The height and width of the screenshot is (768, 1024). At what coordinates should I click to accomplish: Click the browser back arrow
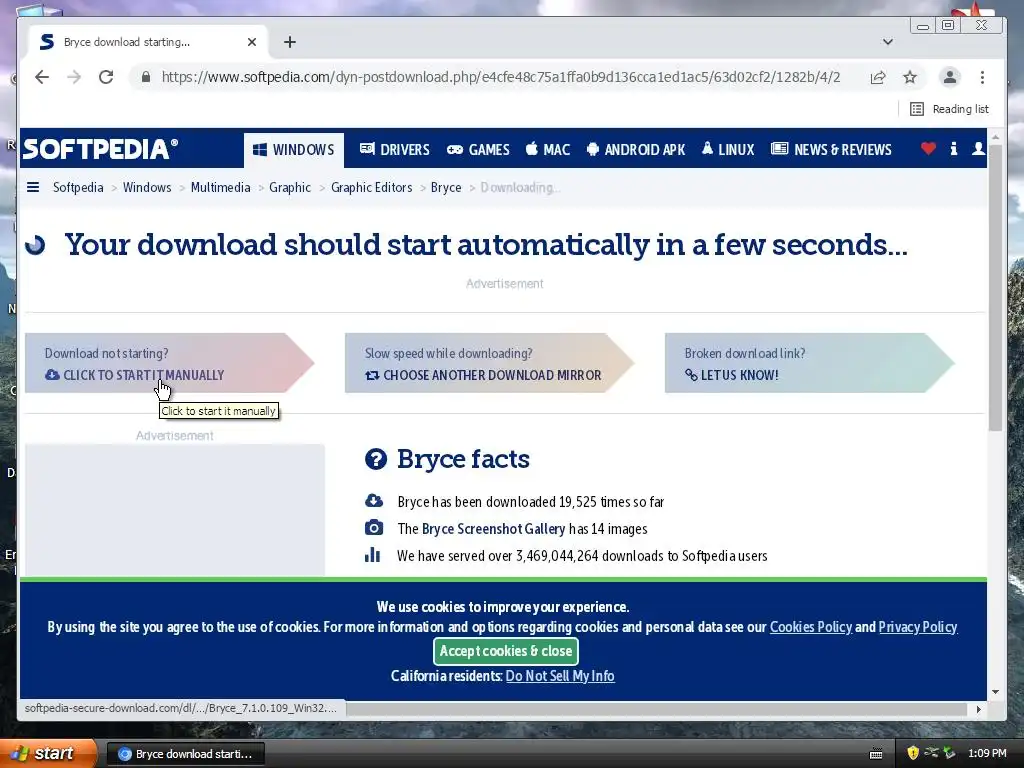pyautogui.click(x=42, y=77)
